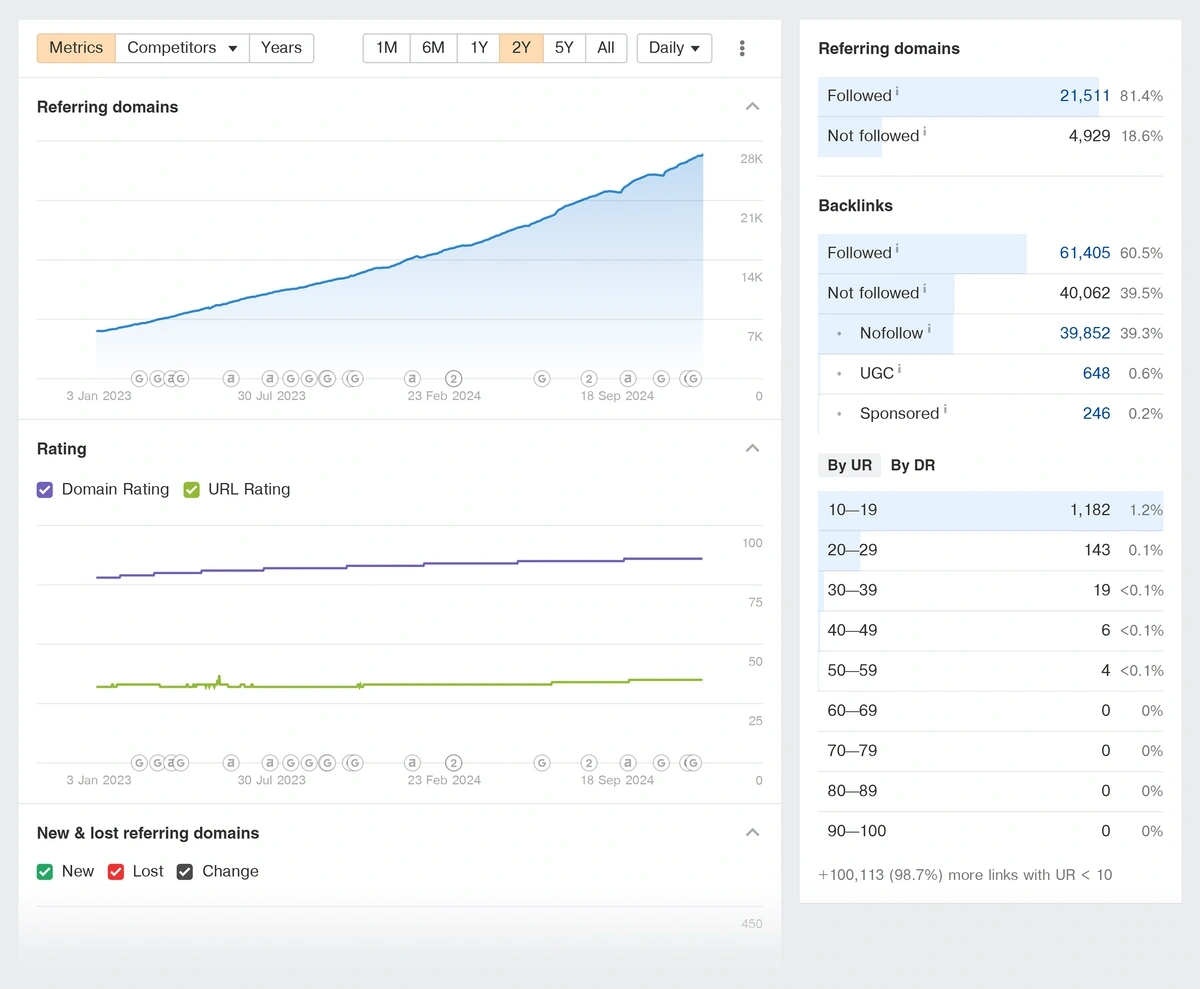Click the 60—69 UR range row
This screenshot has height=989, width=1200.
coord(991,710)
